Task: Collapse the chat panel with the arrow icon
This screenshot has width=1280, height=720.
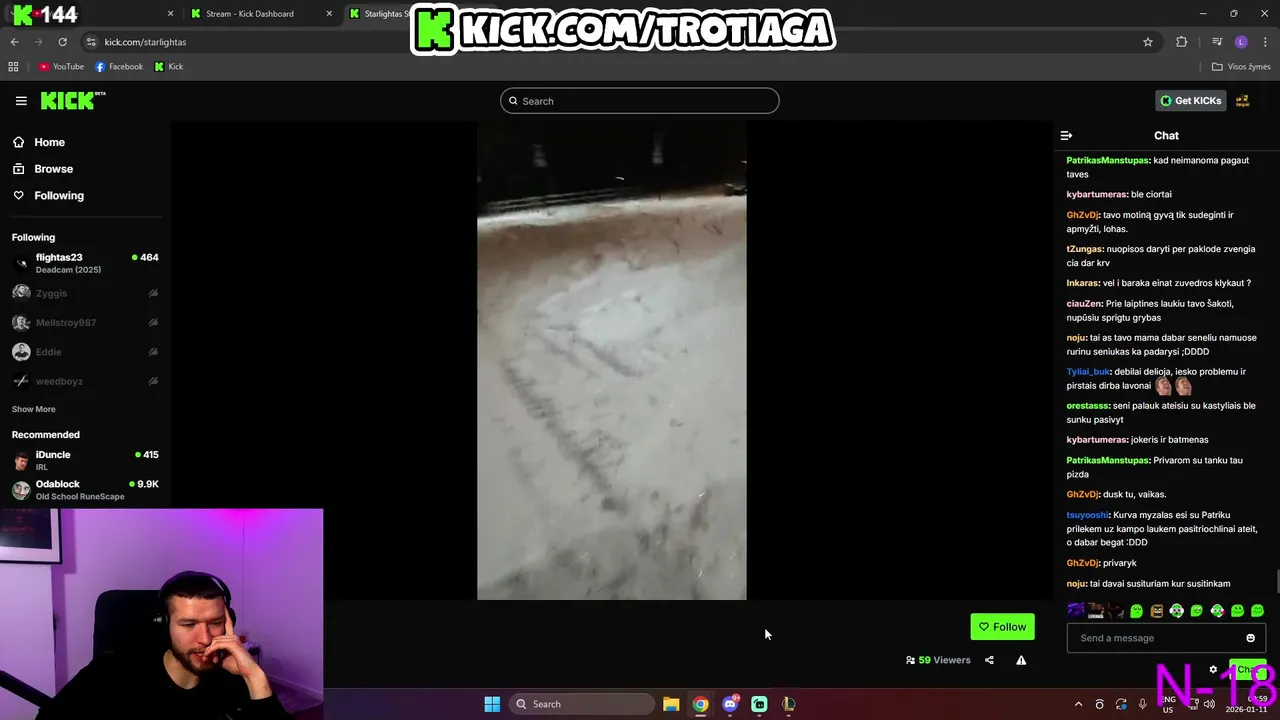Action: (x=1066, y=136)
